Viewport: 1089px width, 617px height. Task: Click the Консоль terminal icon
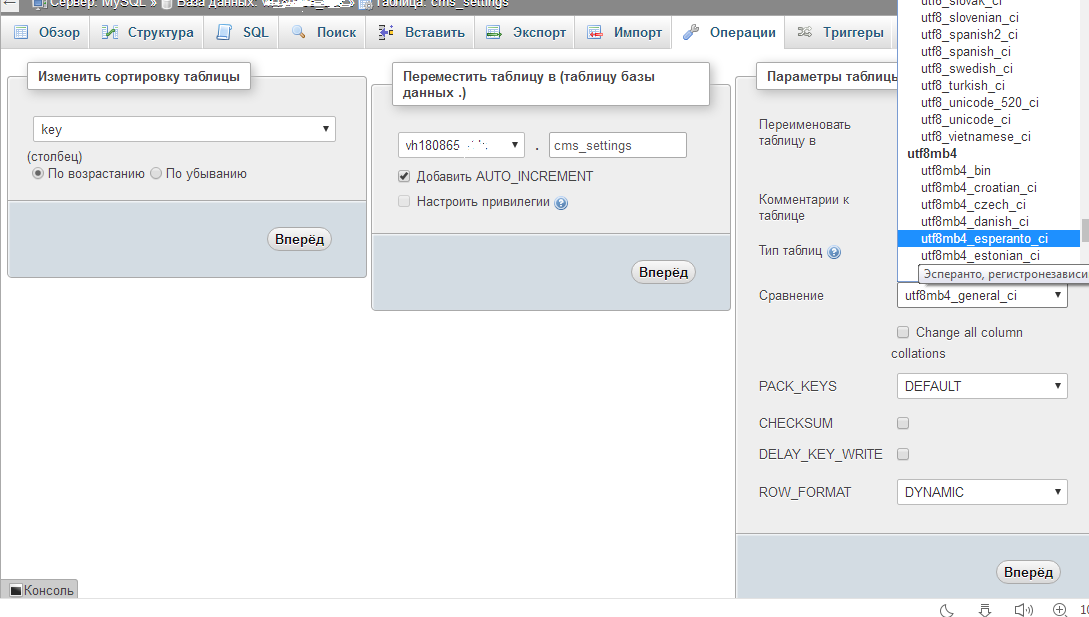(16, 591)
